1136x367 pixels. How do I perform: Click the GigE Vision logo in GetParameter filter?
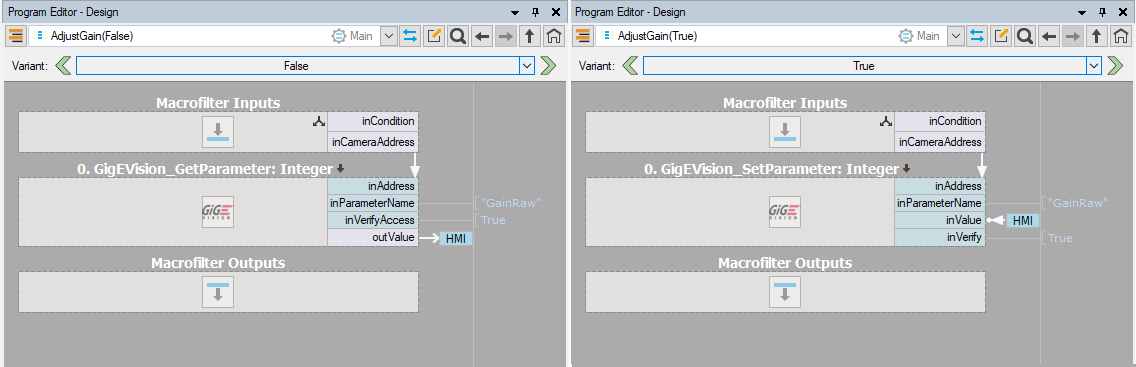tap(217, 212)
